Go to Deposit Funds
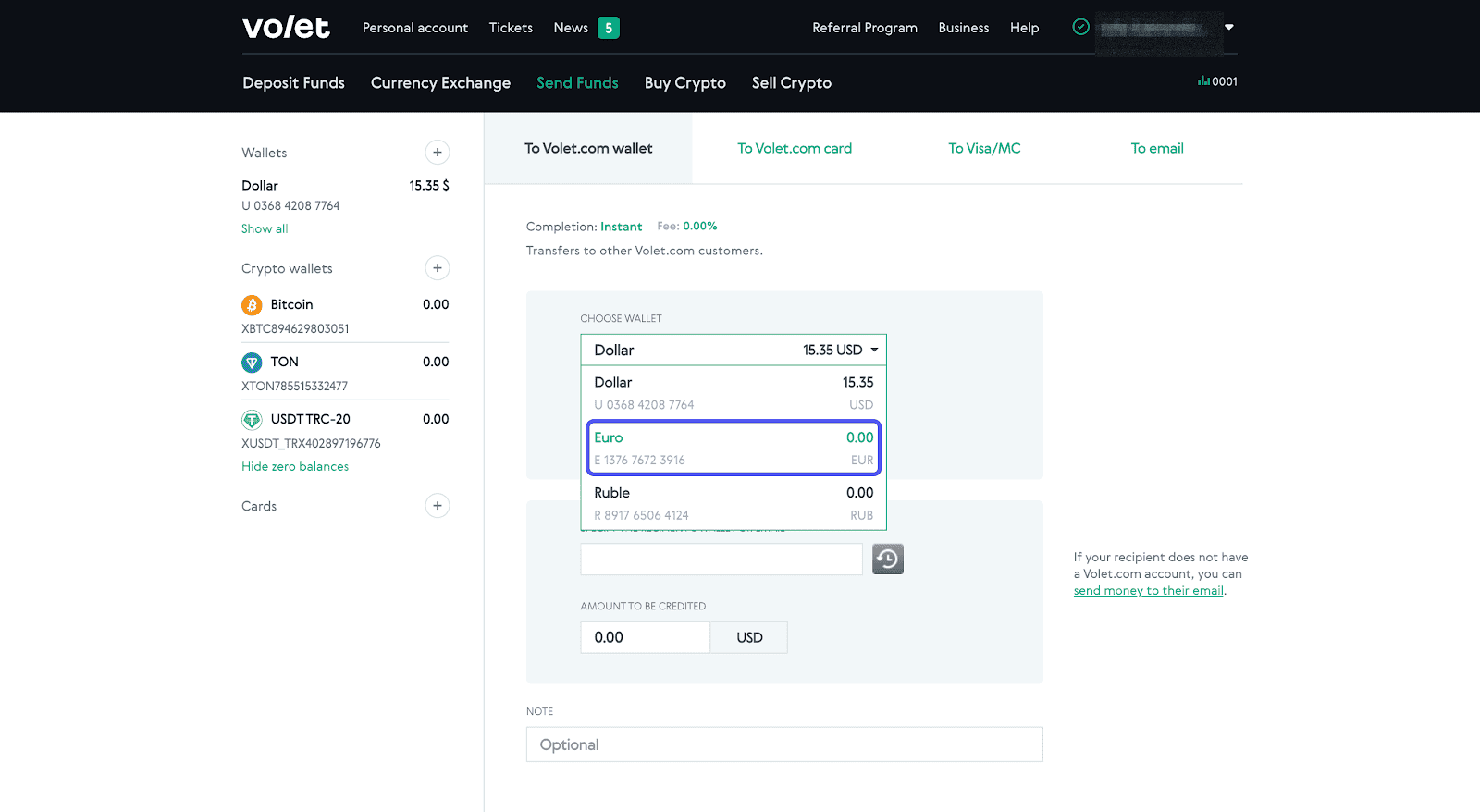 pyautogui.click(x=293, y=83)
